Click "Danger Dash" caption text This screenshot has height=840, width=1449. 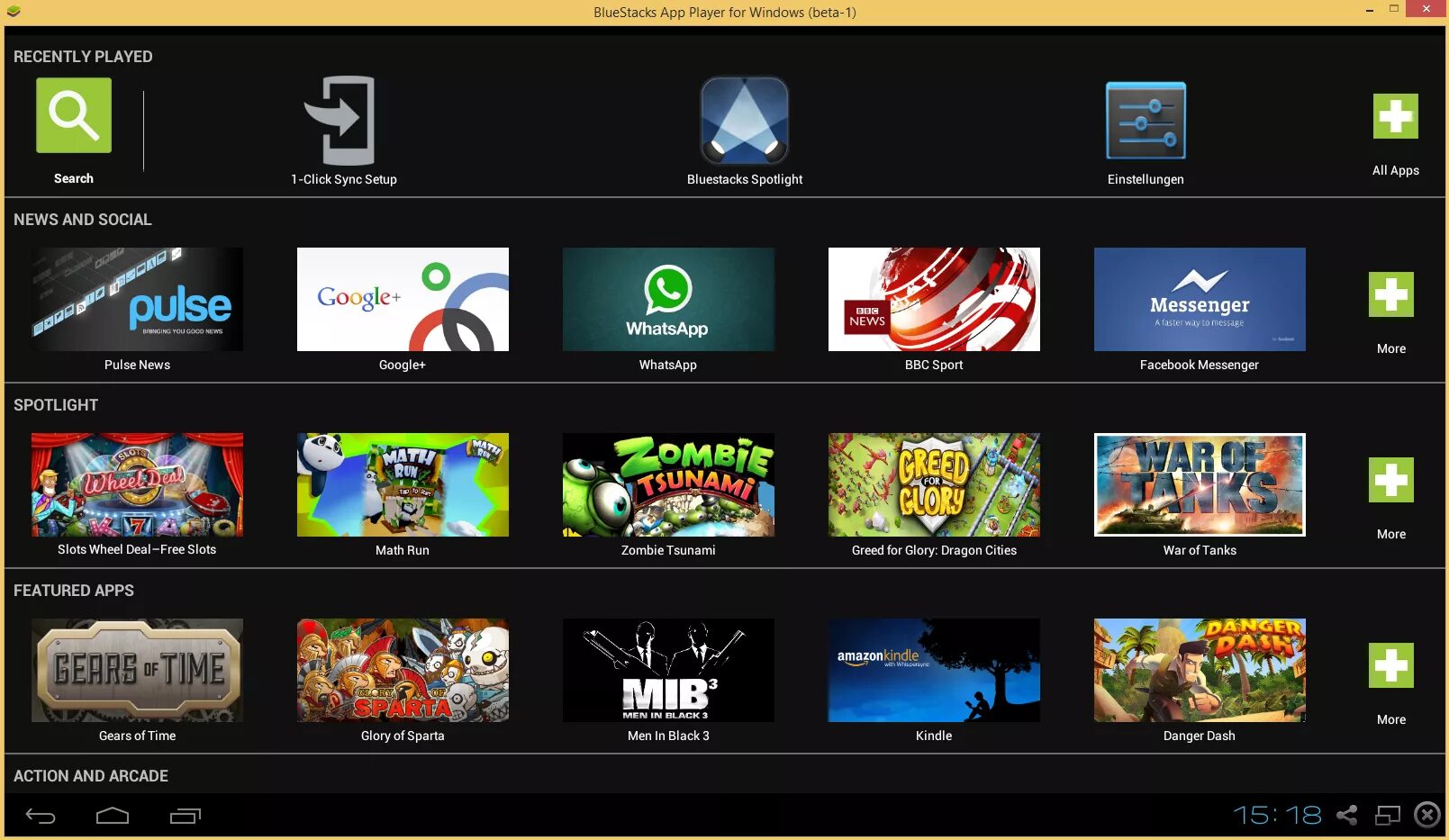[x=1200, y=736]
